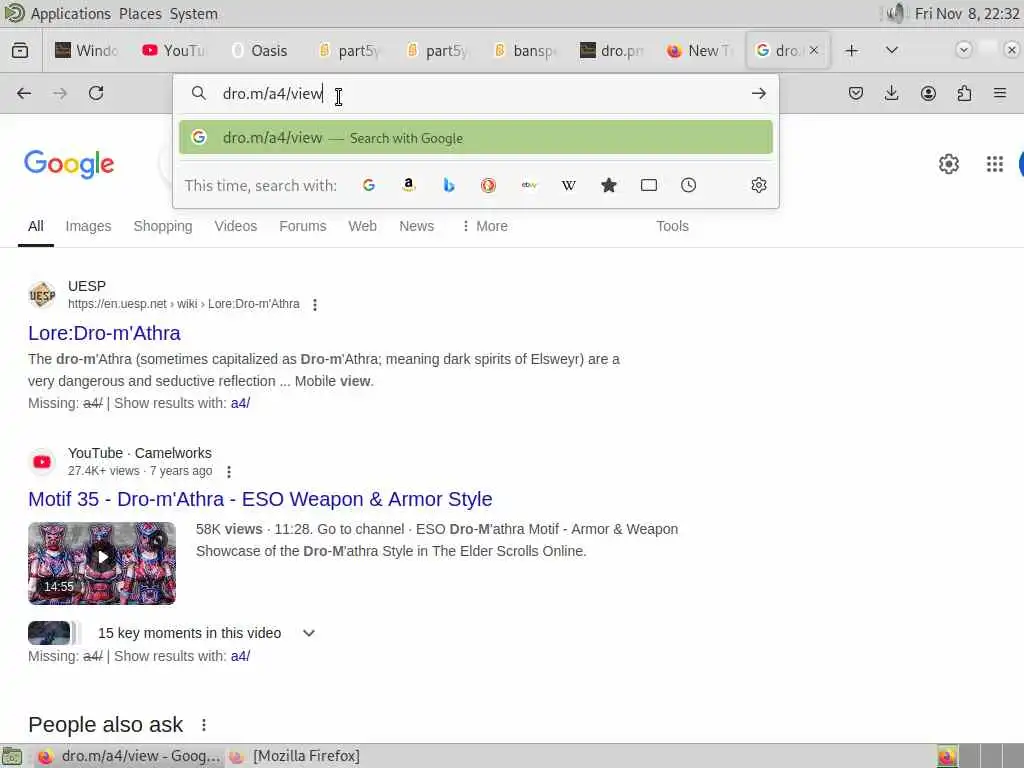The height and width of the screenshot is (768, 1024).
Task: Open More options for UESP result
Action: tap(315, 304)
